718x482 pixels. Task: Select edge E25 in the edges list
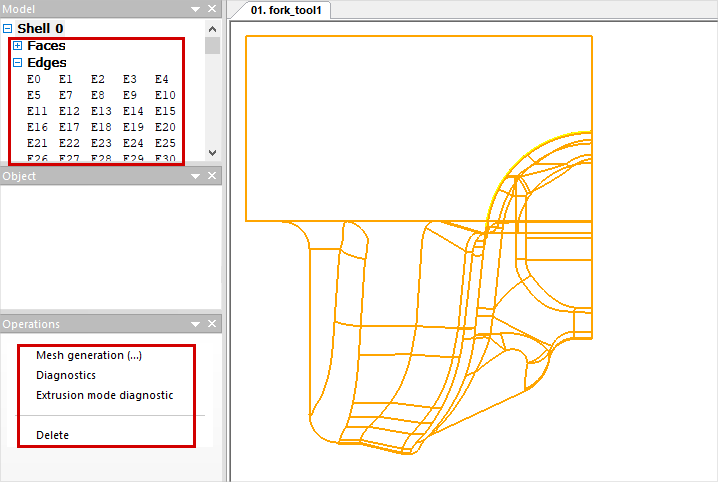coord(165,143)
